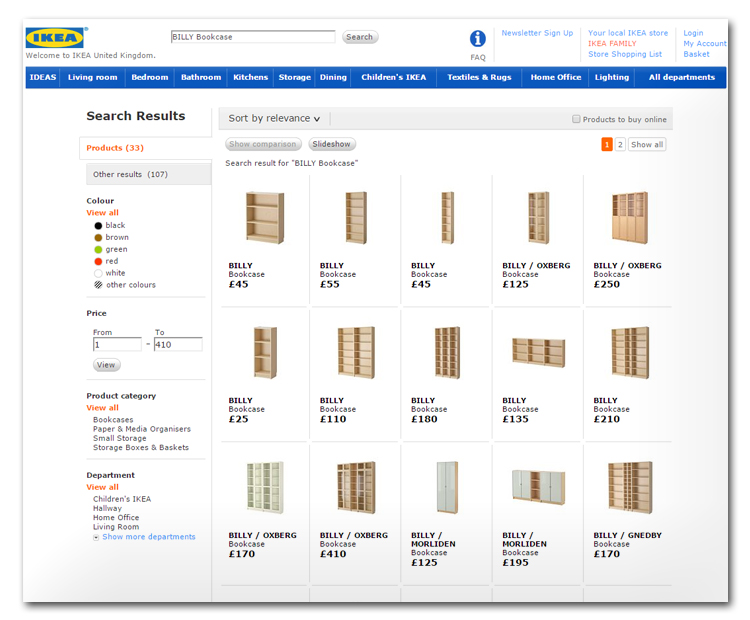The height and width of the screenshot is (620, 750).
Task: Filter by Storage Boxes & Baskets
Action: click(x=141, y=447)
